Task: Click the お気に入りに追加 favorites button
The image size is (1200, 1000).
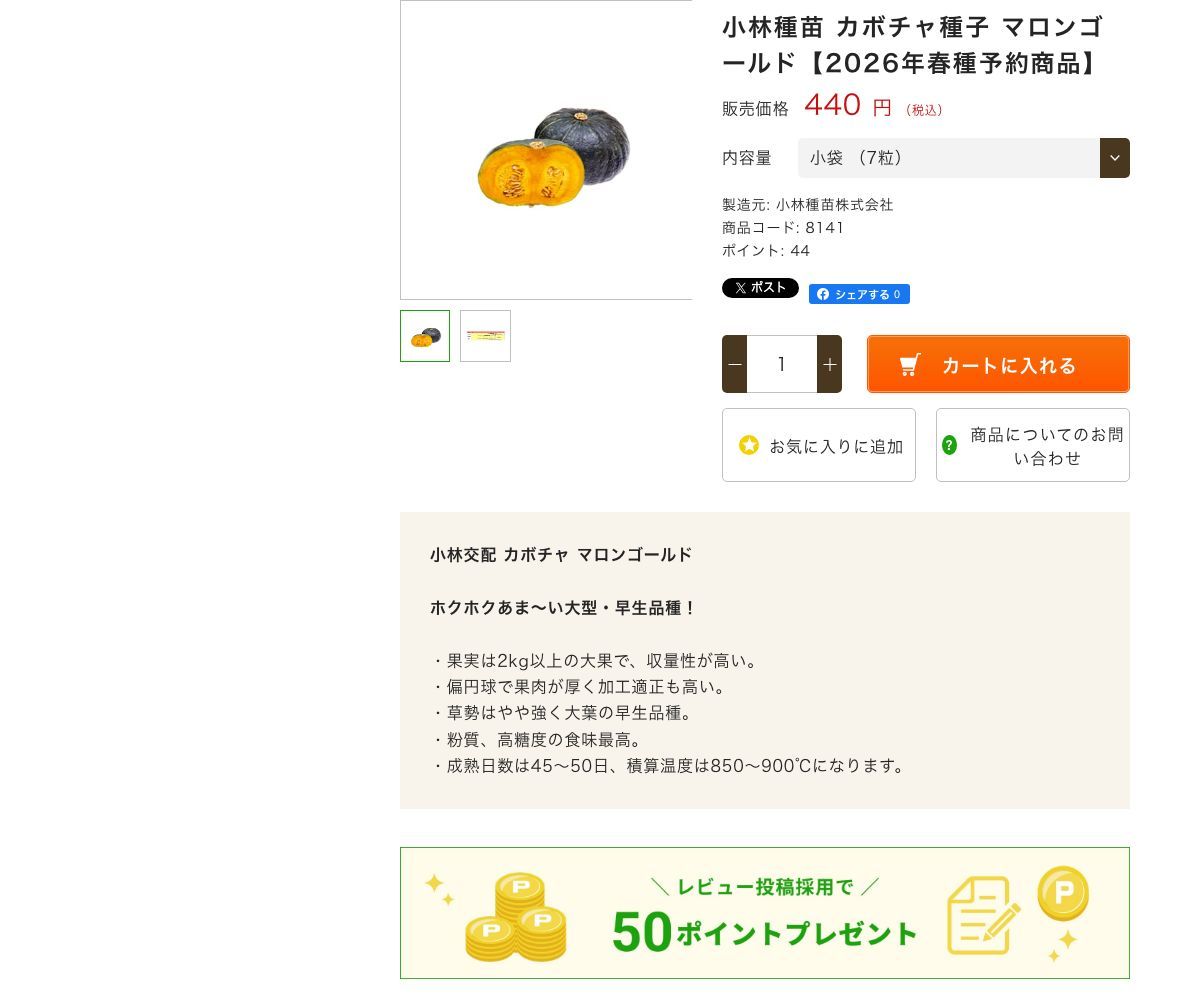Action: click(x=819, y=445)
